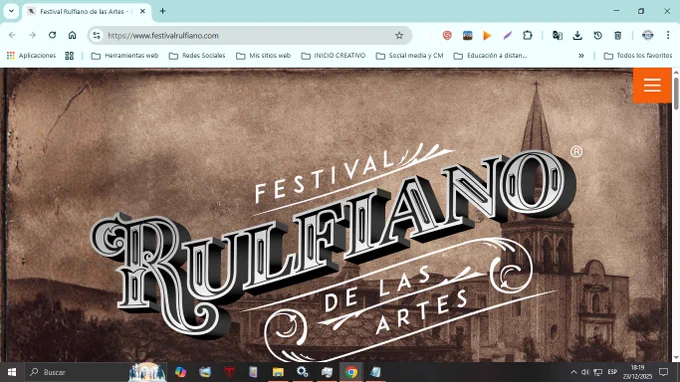
Task: Open the red T app on taskbar
Action: coord(229,372)
